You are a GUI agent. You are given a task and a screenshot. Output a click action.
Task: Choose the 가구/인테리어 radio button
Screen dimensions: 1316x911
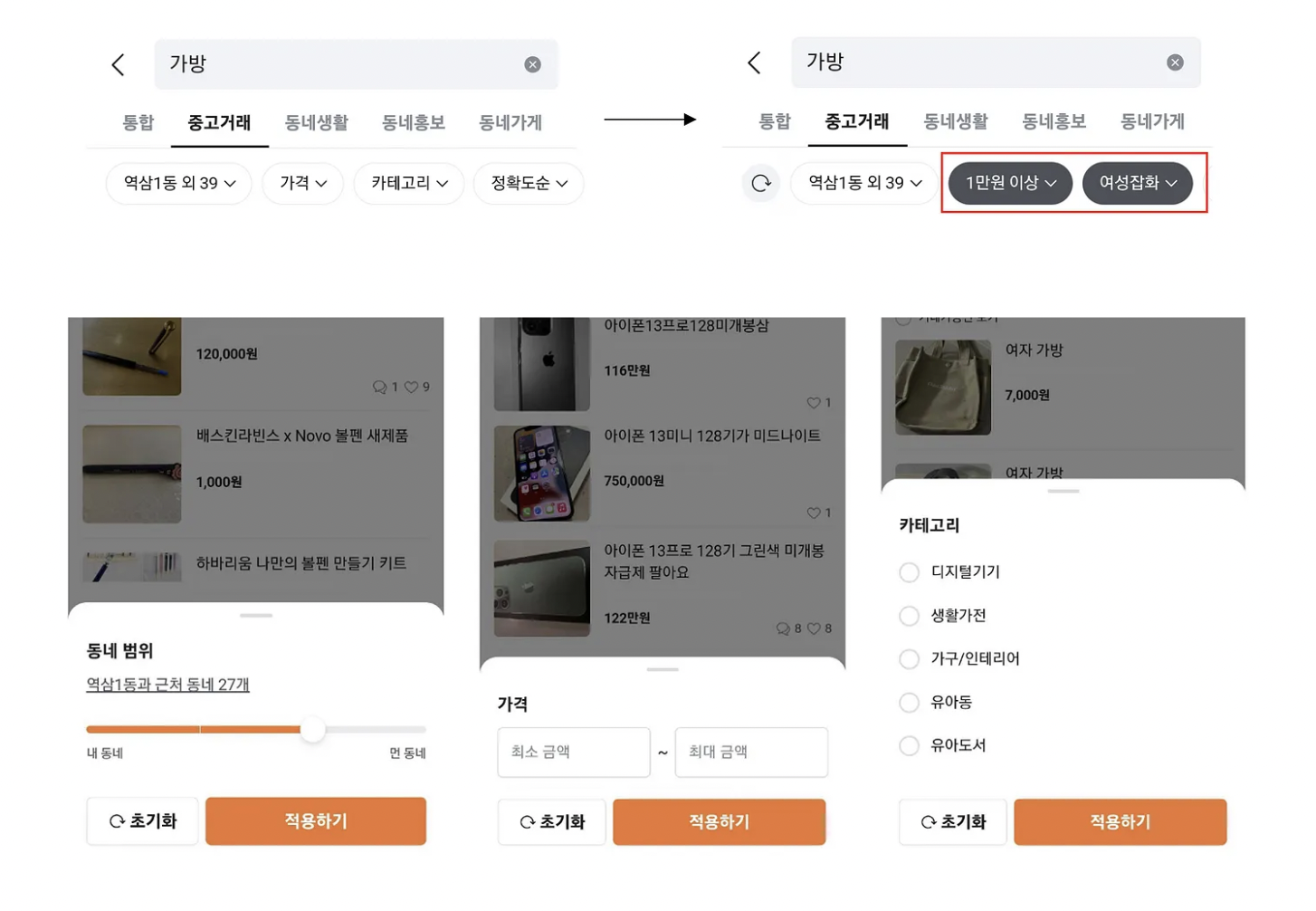(x=909, y=659)
